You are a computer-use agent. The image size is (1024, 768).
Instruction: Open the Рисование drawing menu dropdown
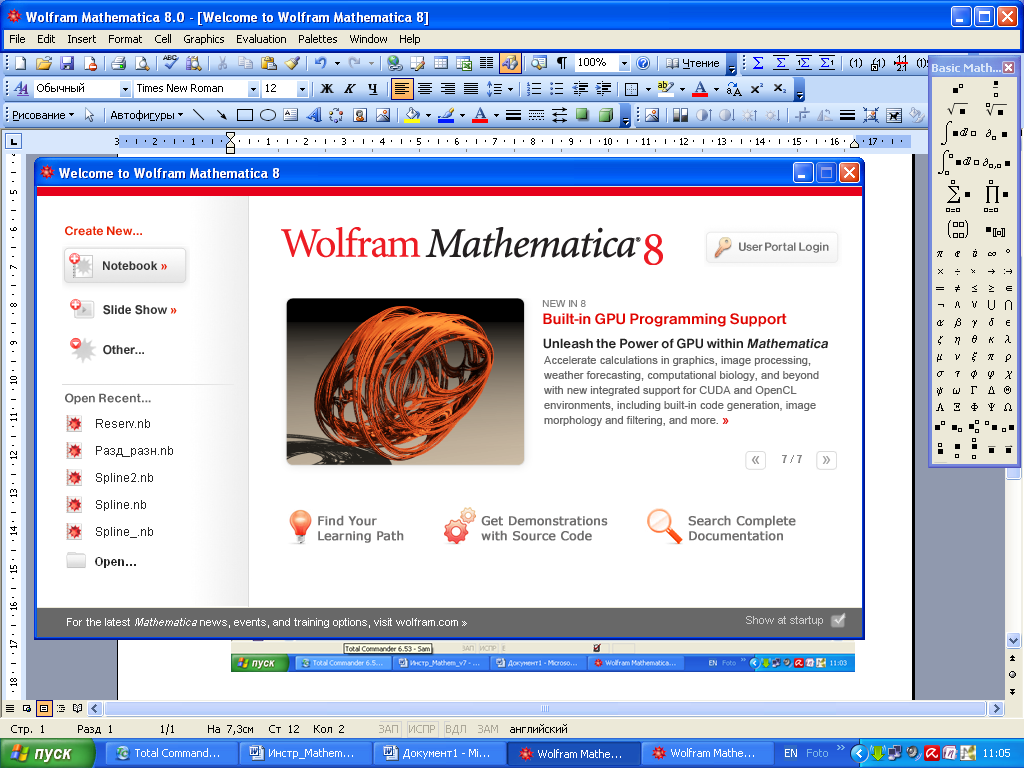43,116
